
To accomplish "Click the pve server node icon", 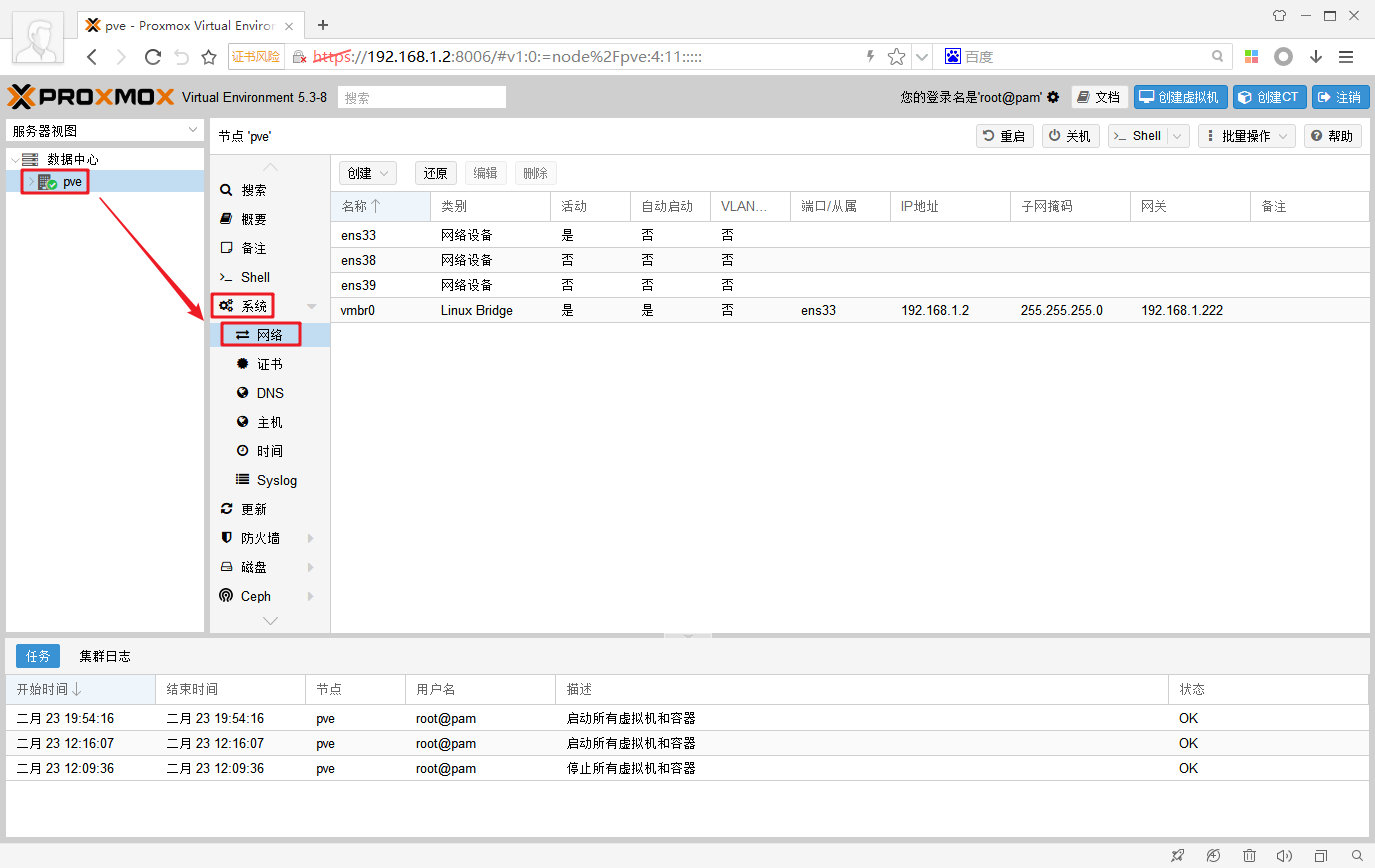I will (x=47, y=182).
